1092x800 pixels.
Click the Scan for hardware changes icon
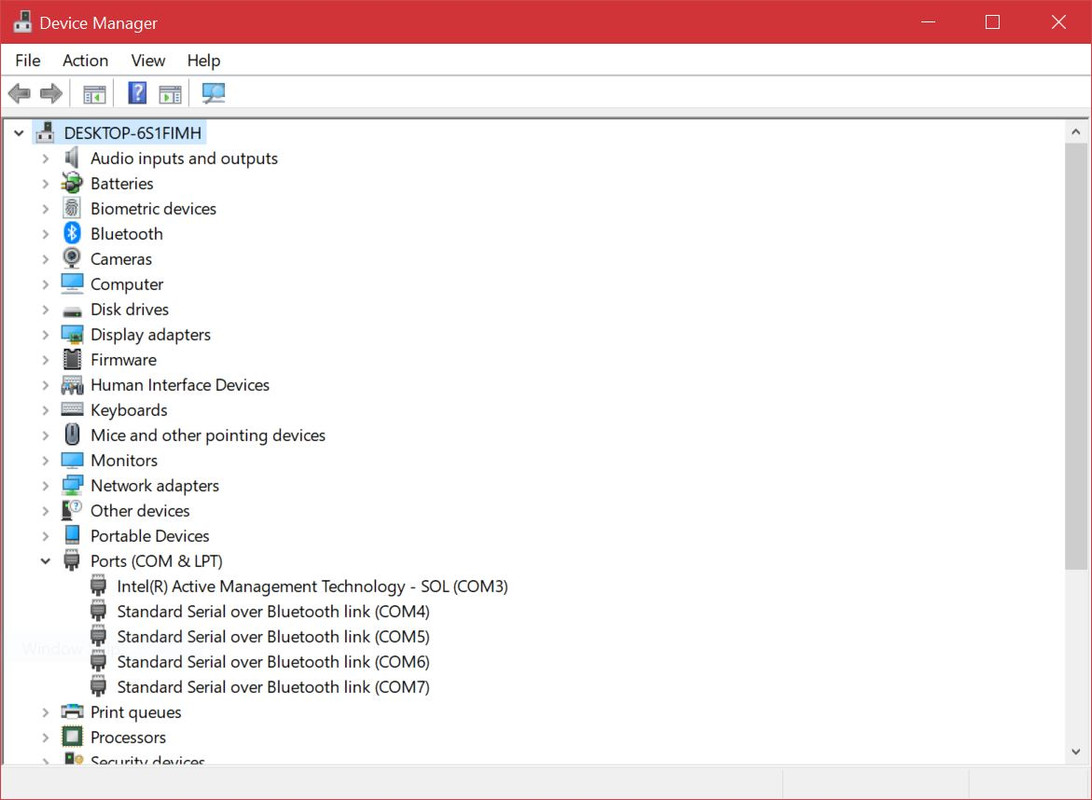(213, 92)
